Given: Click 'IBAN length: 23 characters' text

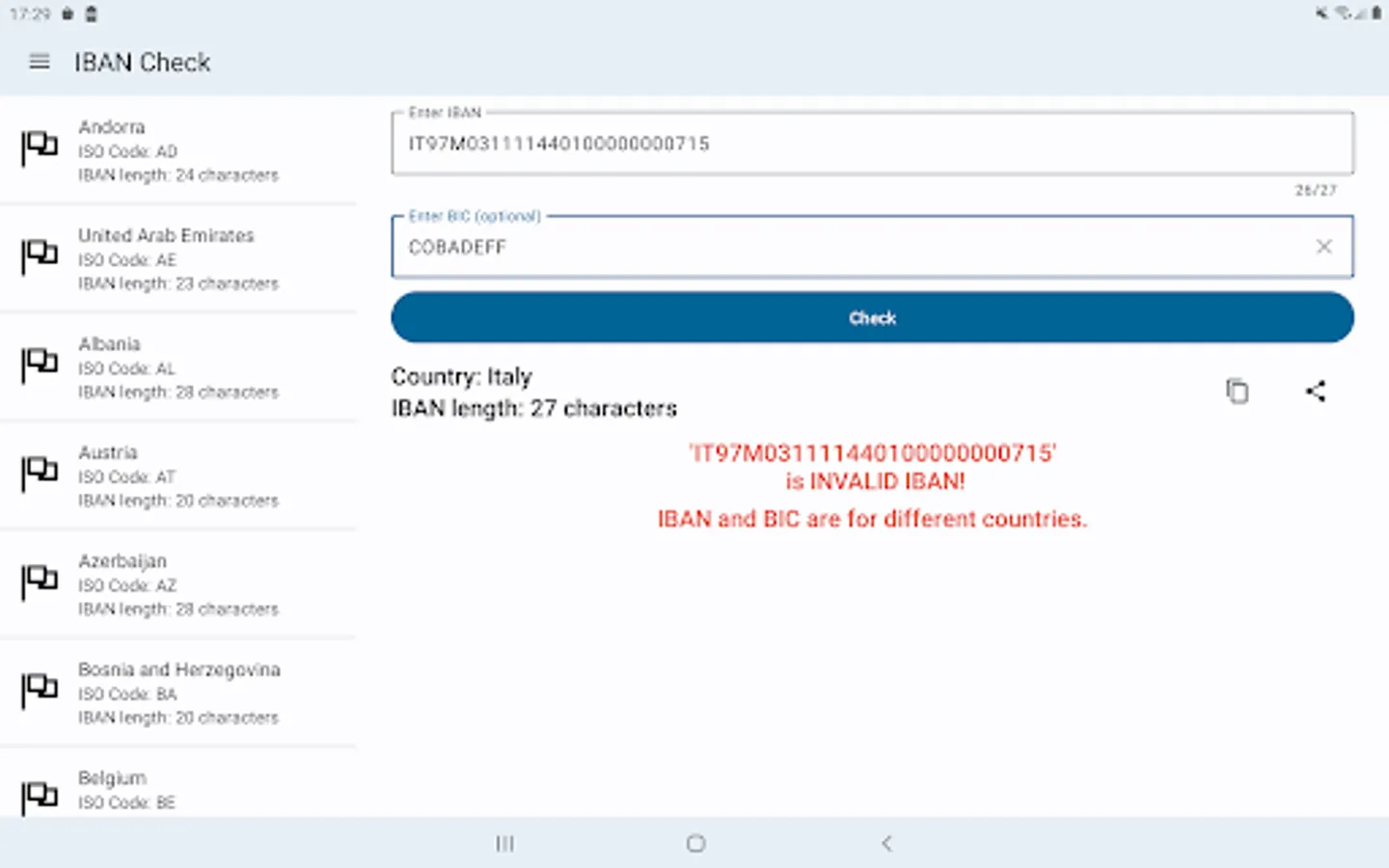Looking at the screenshot, I should (x=178, y=284).
